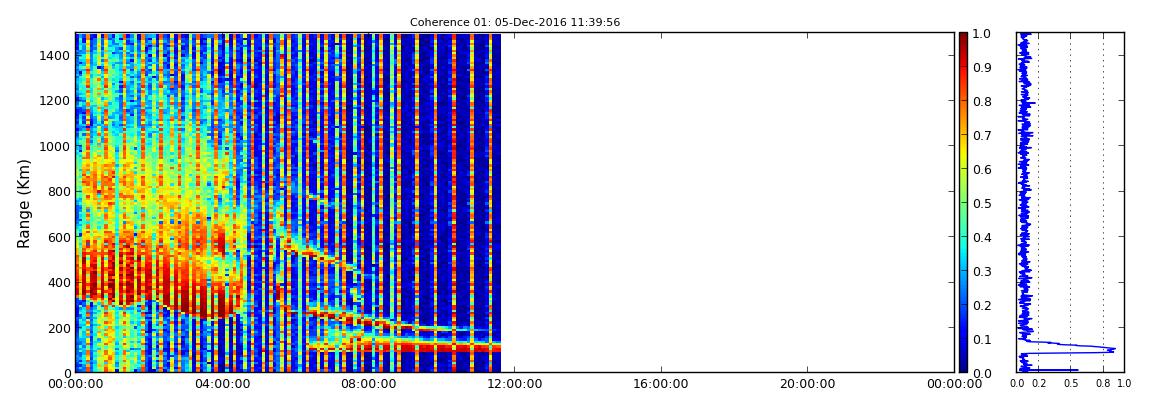Select the 1000 Range axis tick label

(54, 147)
